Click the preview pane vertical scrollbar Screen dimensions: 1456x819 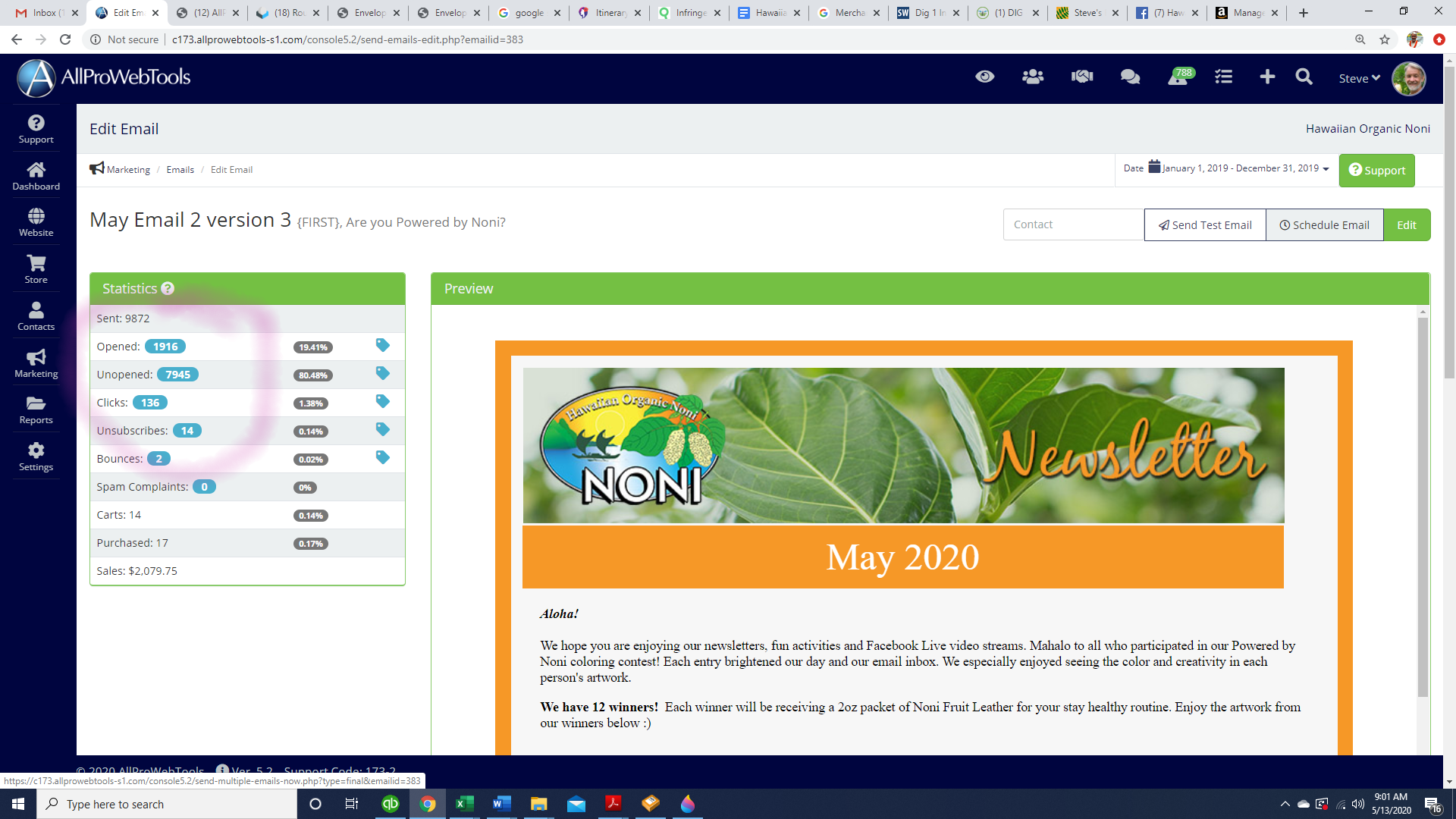point(1423,507)
